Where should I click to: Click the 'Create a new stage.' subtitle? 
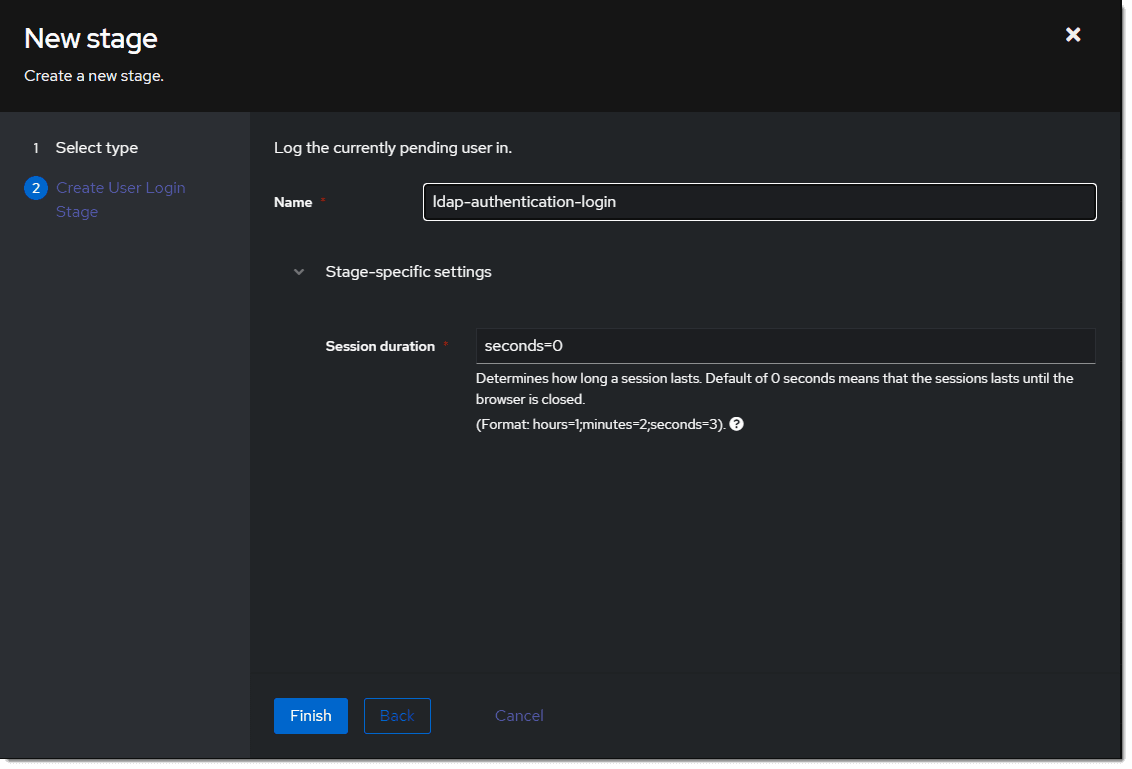tap(94, 76)
